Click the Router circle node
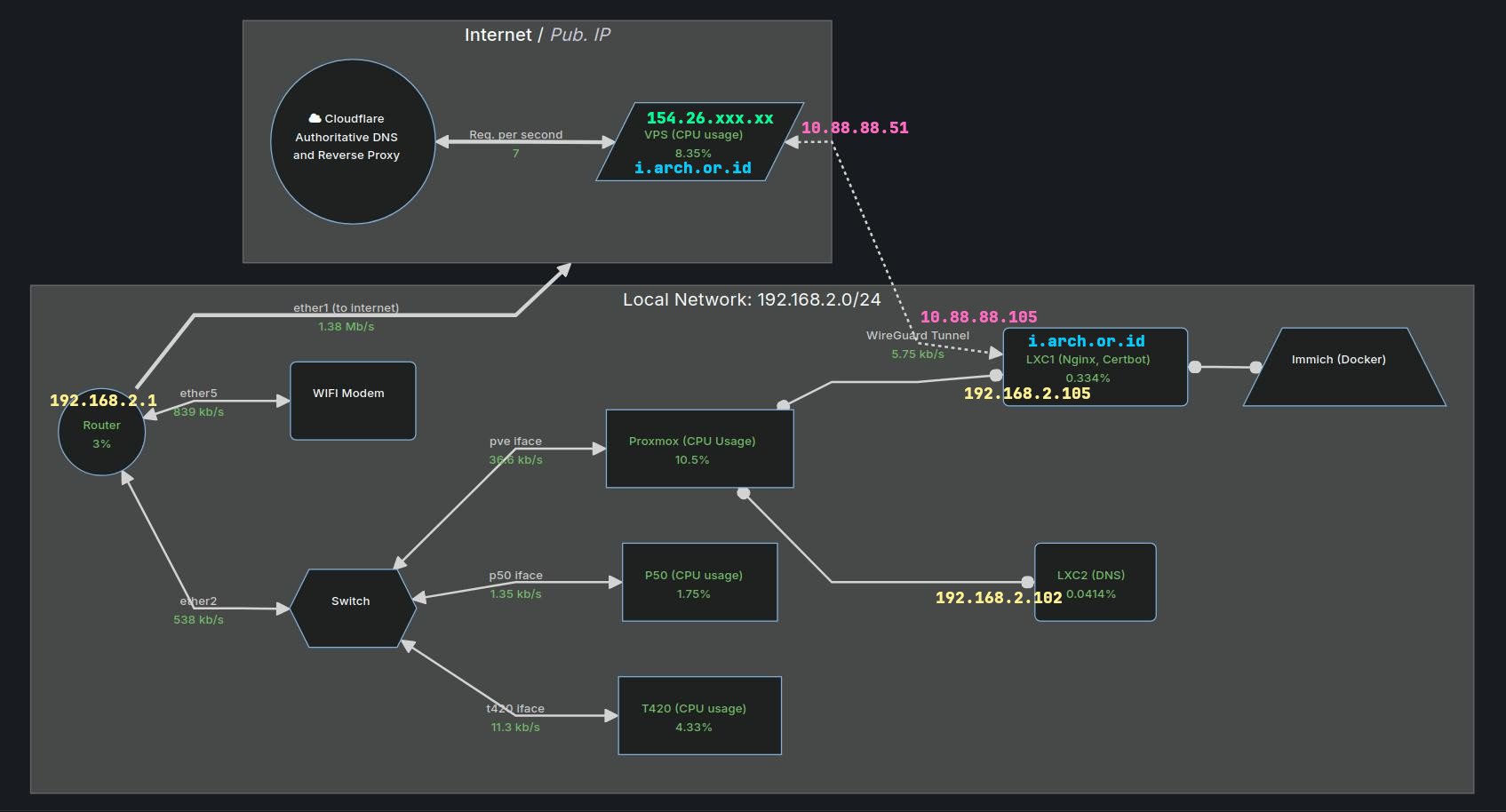The width and height of the screenshot is (1506, 812). tap(101, 432)
